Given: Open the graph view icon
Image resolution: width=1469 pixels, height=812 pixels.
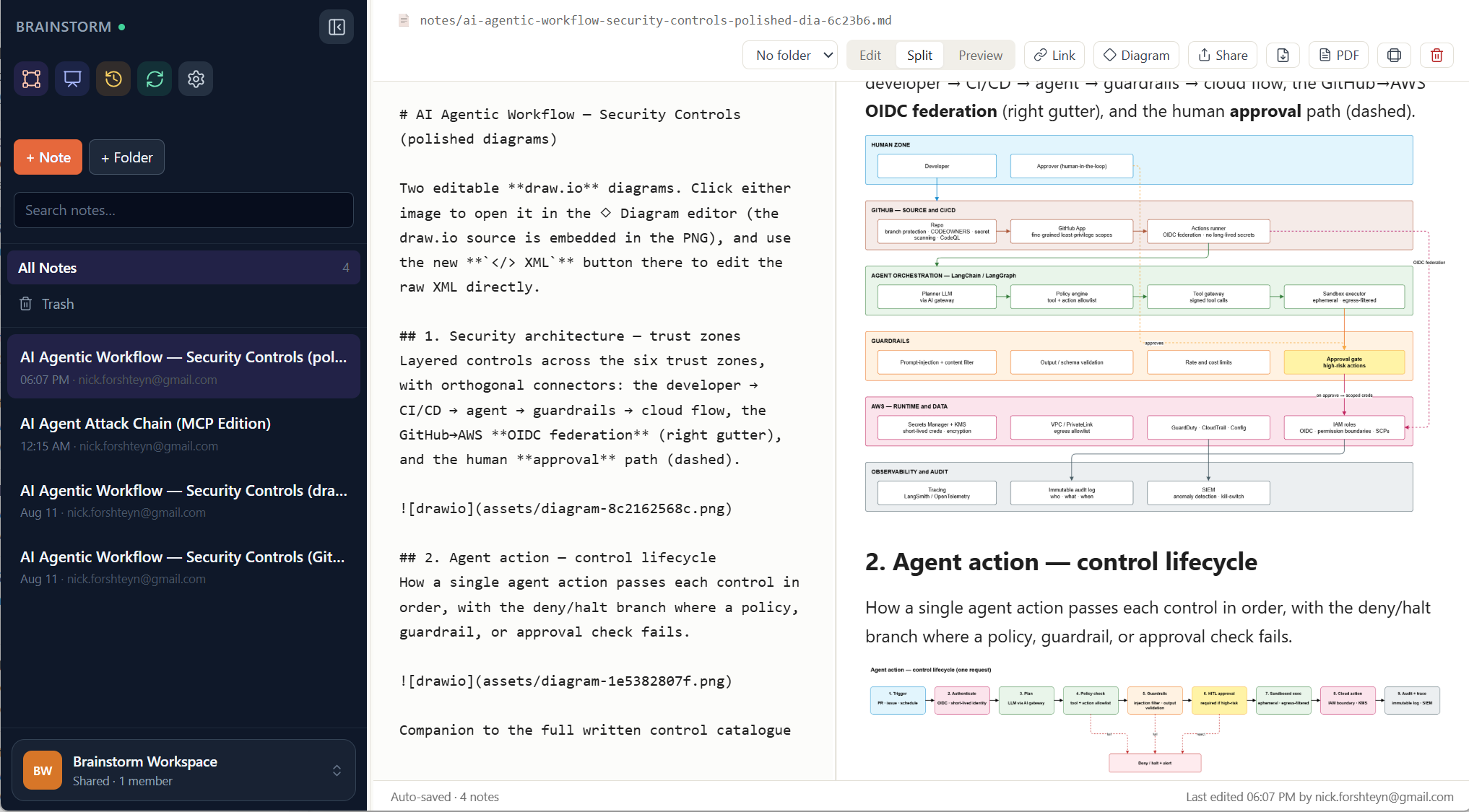Looking at the screenshot, I should pos(31,79).
